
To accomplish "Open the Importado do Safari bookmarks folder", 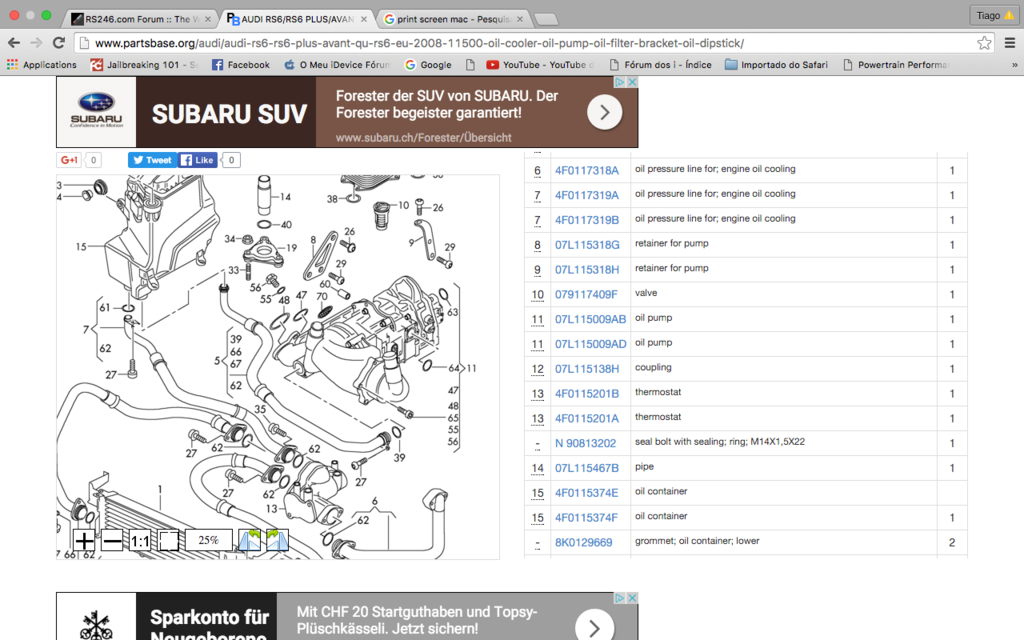I will 776,65.
